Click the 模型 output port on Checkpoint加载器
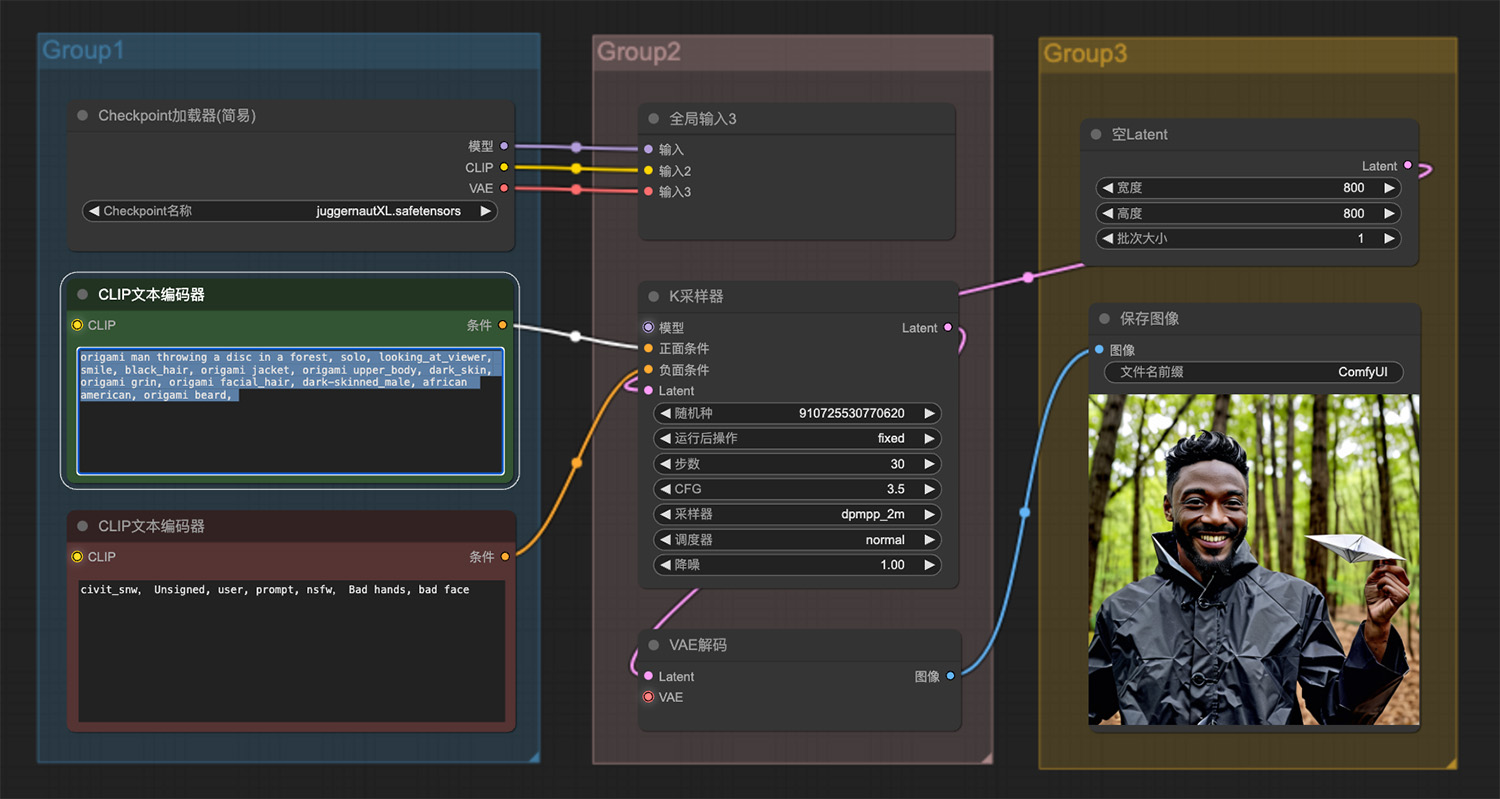Image resolution: width=1500 pixels, height=799 pixels. 504,146
